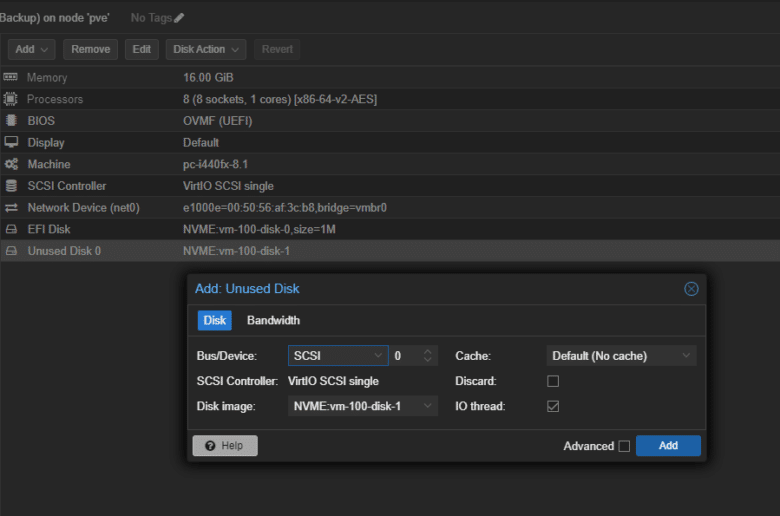Click the Edit button

tap(142, 49)
